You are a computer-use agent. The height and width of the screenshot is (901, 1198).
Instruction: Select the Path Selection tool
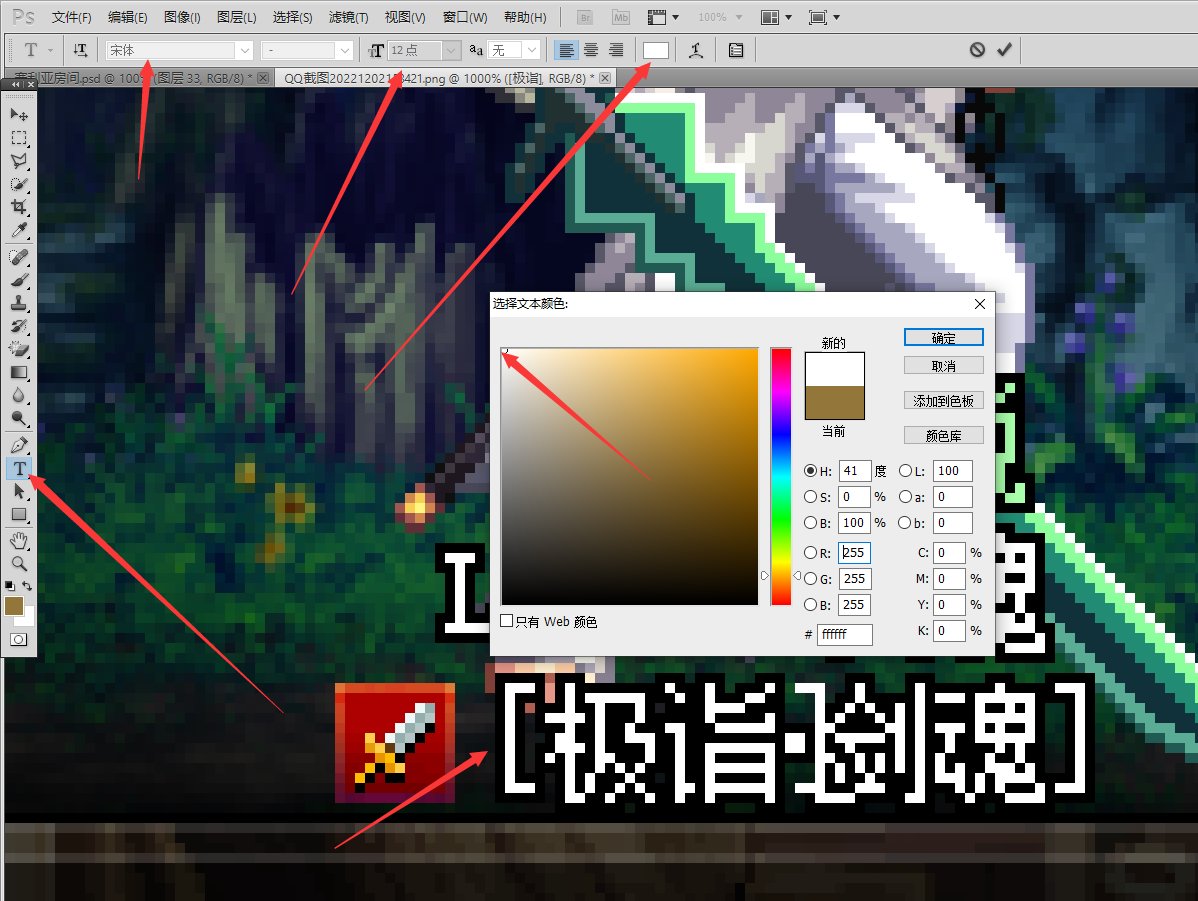coord(19,491)
